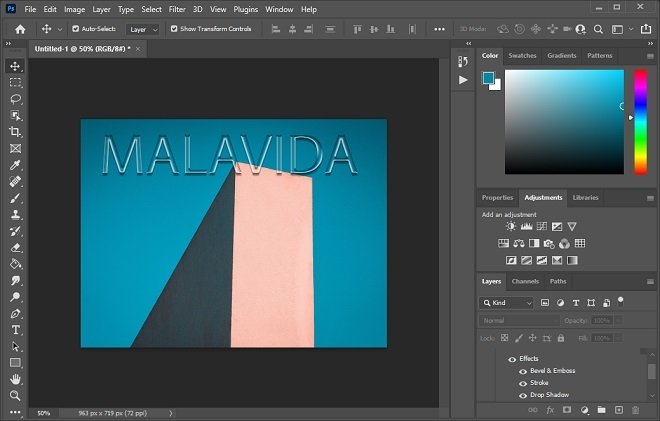The image size is (660, 421).
Task: Add a Levels adjustment
Action: (526, 226)
